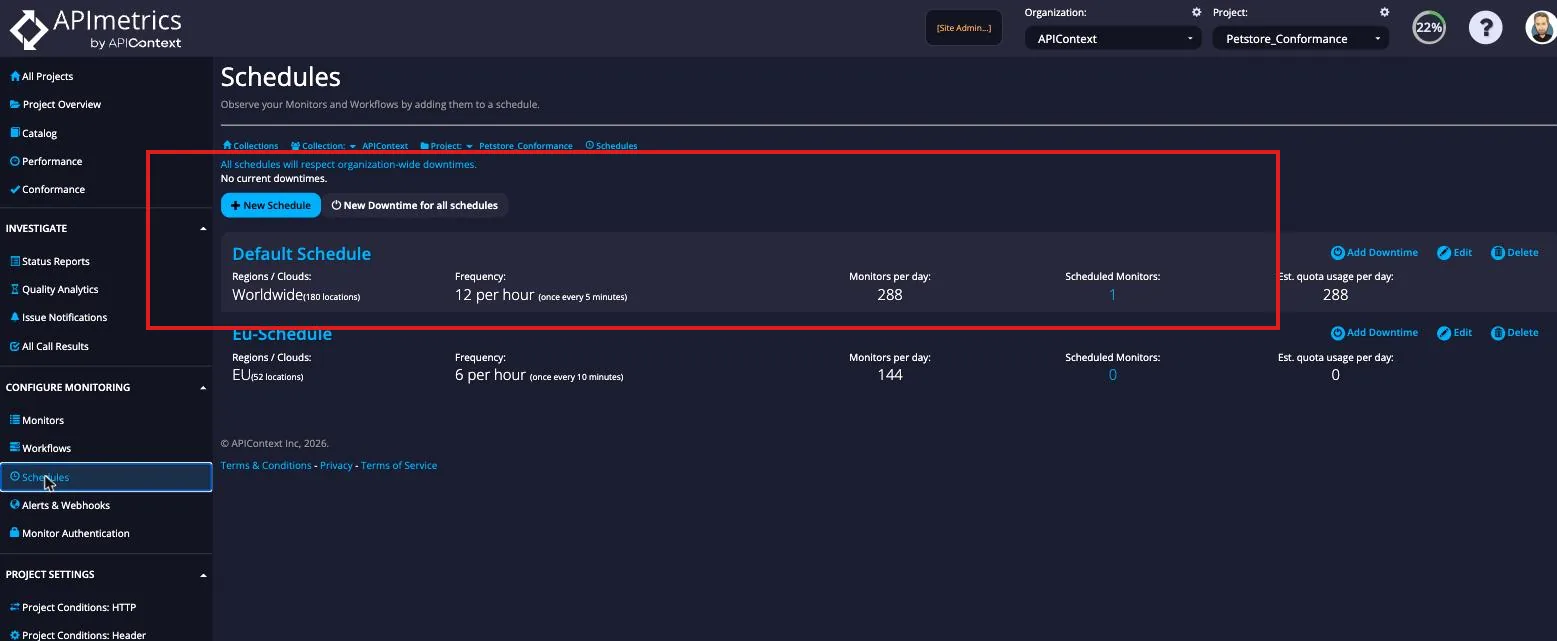This screenshot has width=1557, height=641.
Task: Delete the Eu-Schedule
Action: click(x=1514, y=332)
